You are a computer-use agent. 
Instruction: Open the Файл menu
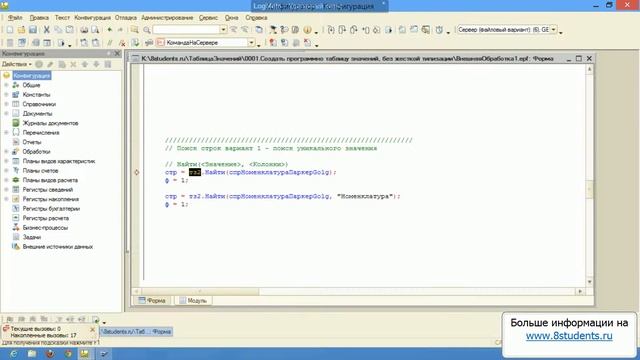pos(15,18)
